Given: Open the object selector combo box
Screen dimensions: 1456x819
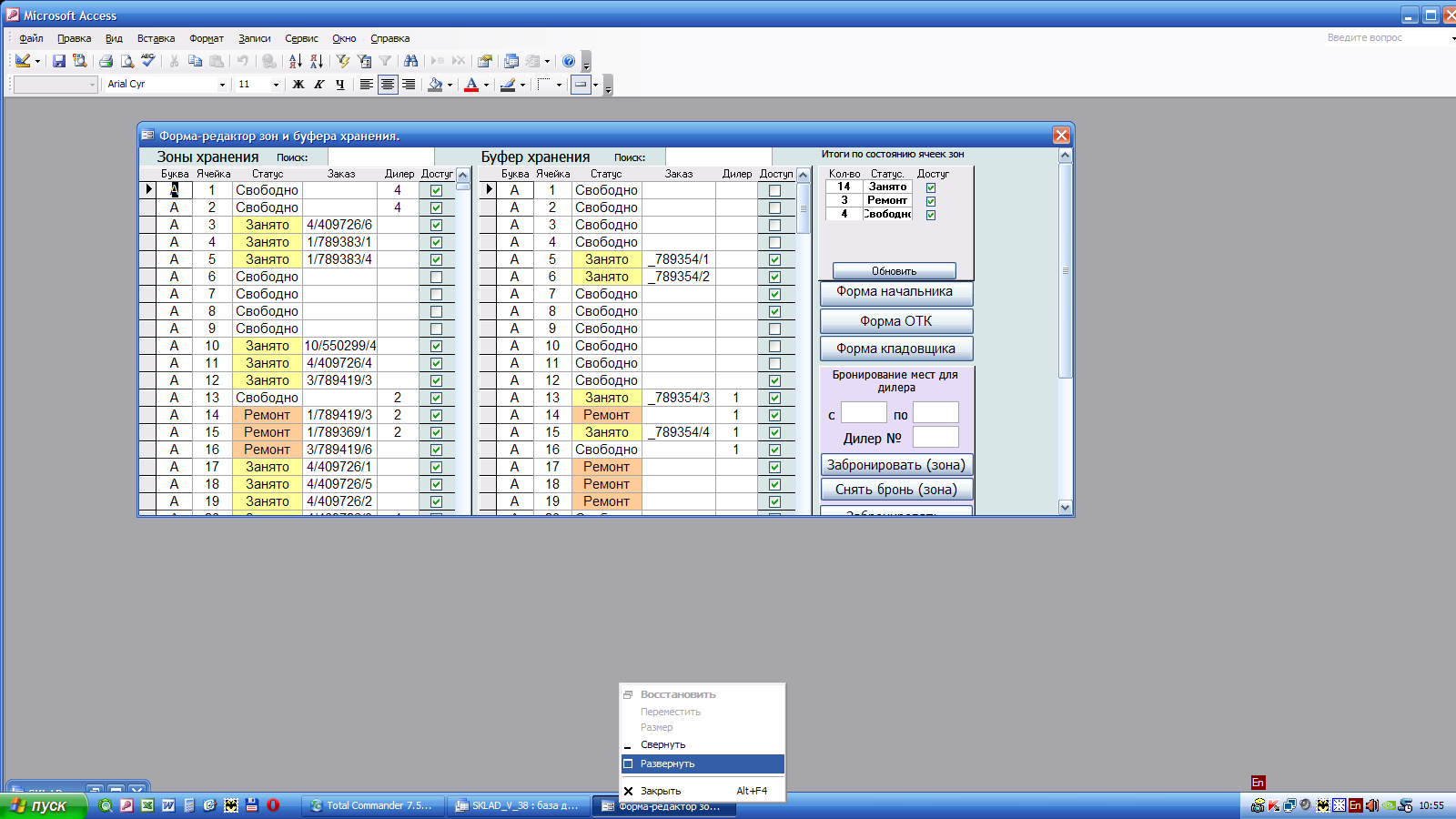Looking at the screenshot, I should [x=56, y=85].
